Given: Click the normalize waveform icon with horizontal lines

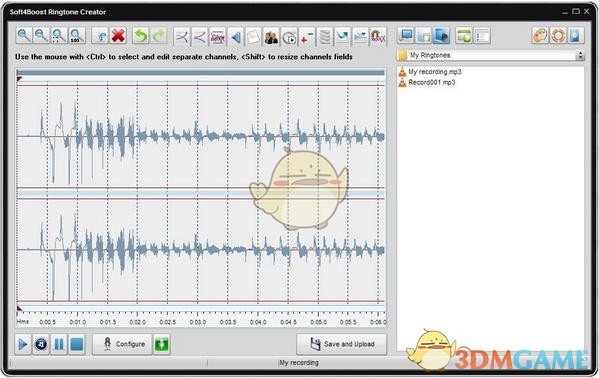Looking at the screenshot, I should (218, 37).
